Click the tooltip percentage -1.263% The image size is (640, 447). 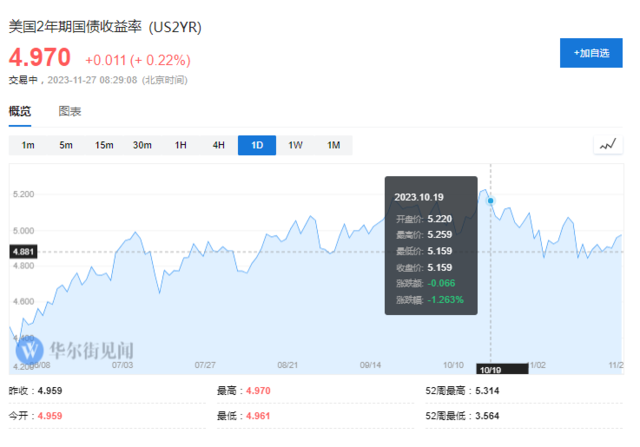click(445, 300)
